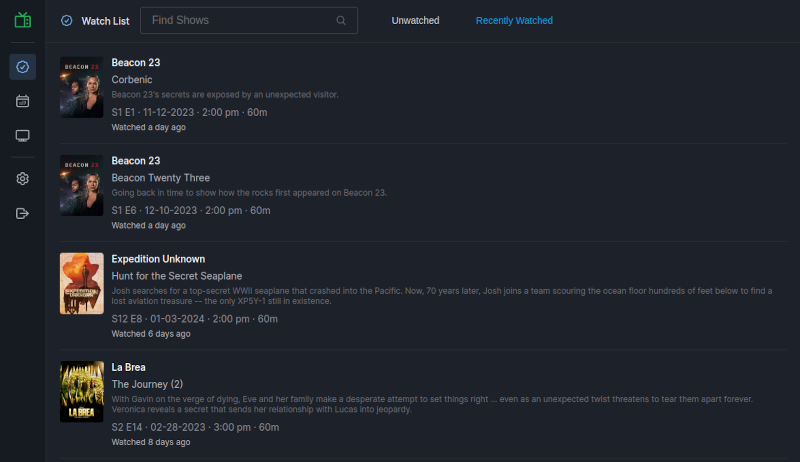Click the La Brea show title
800x462 pixels.
pyautogui.click(x=129, y=367)
